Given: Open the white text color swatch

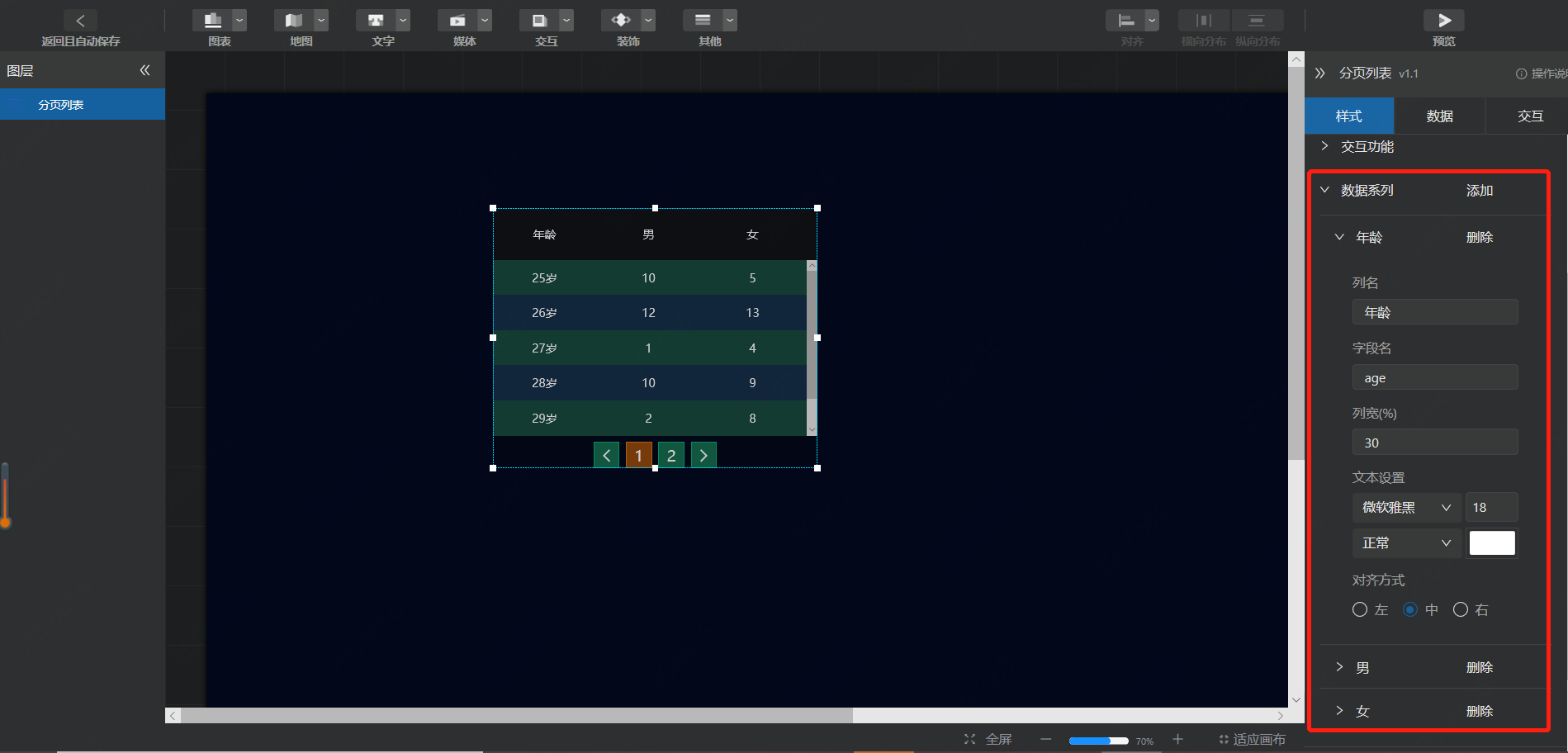Looking at the screenshot, I should 1492,543.
